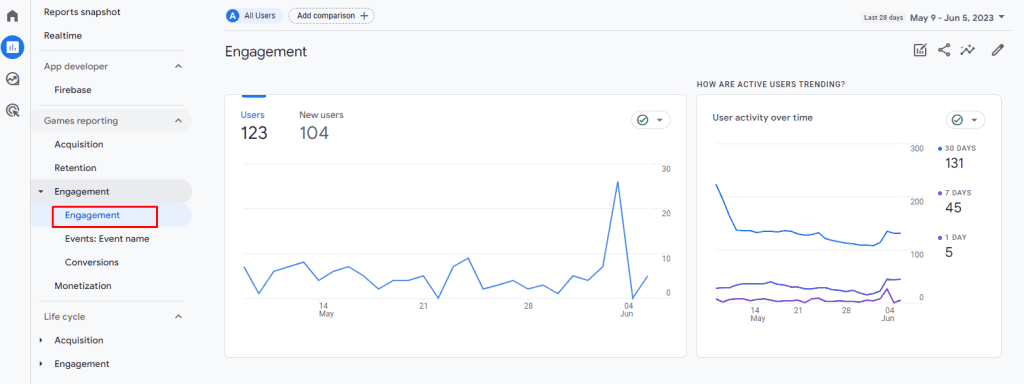Collapse the App developer section

pyautogui.click(x=178, y=67)
